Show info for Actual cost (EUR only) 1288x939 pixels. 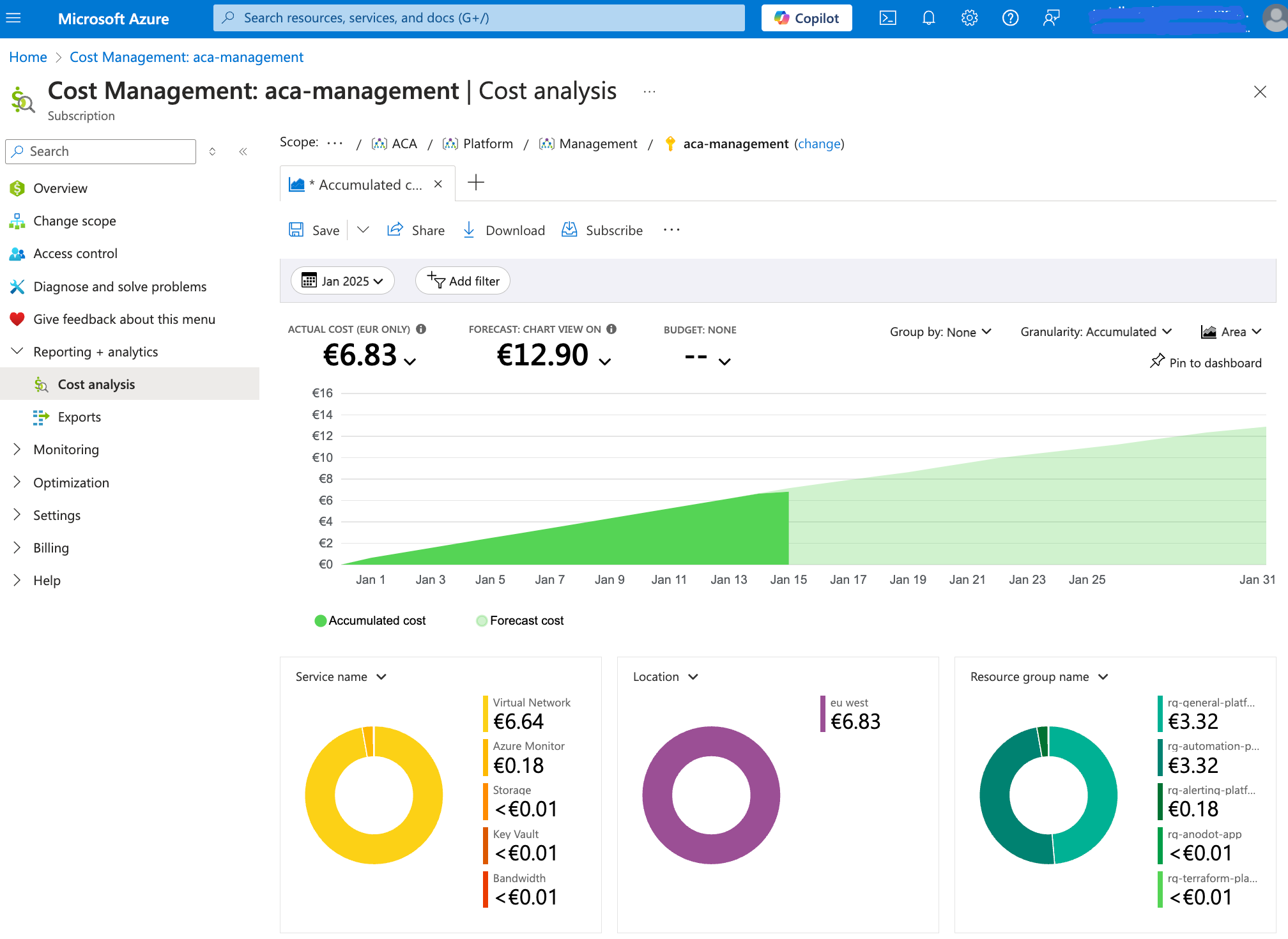tap(421, 329)
